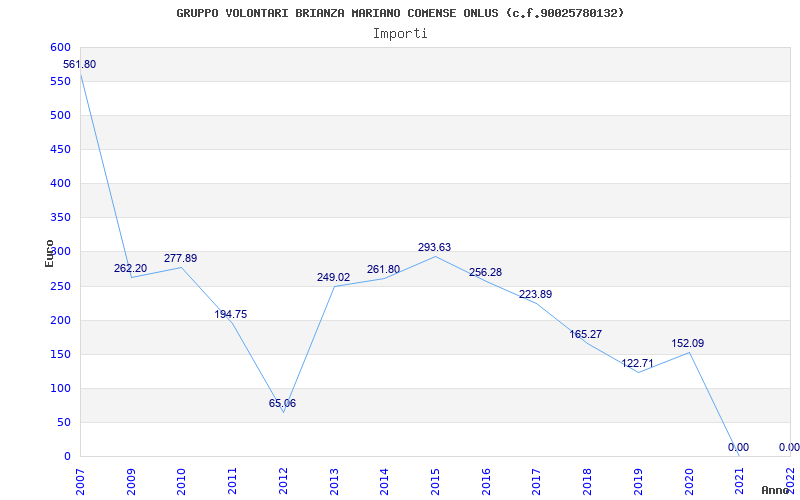This screenshot has width=800, height=500.
Task: Select data label 256.28
Action: 485,272
